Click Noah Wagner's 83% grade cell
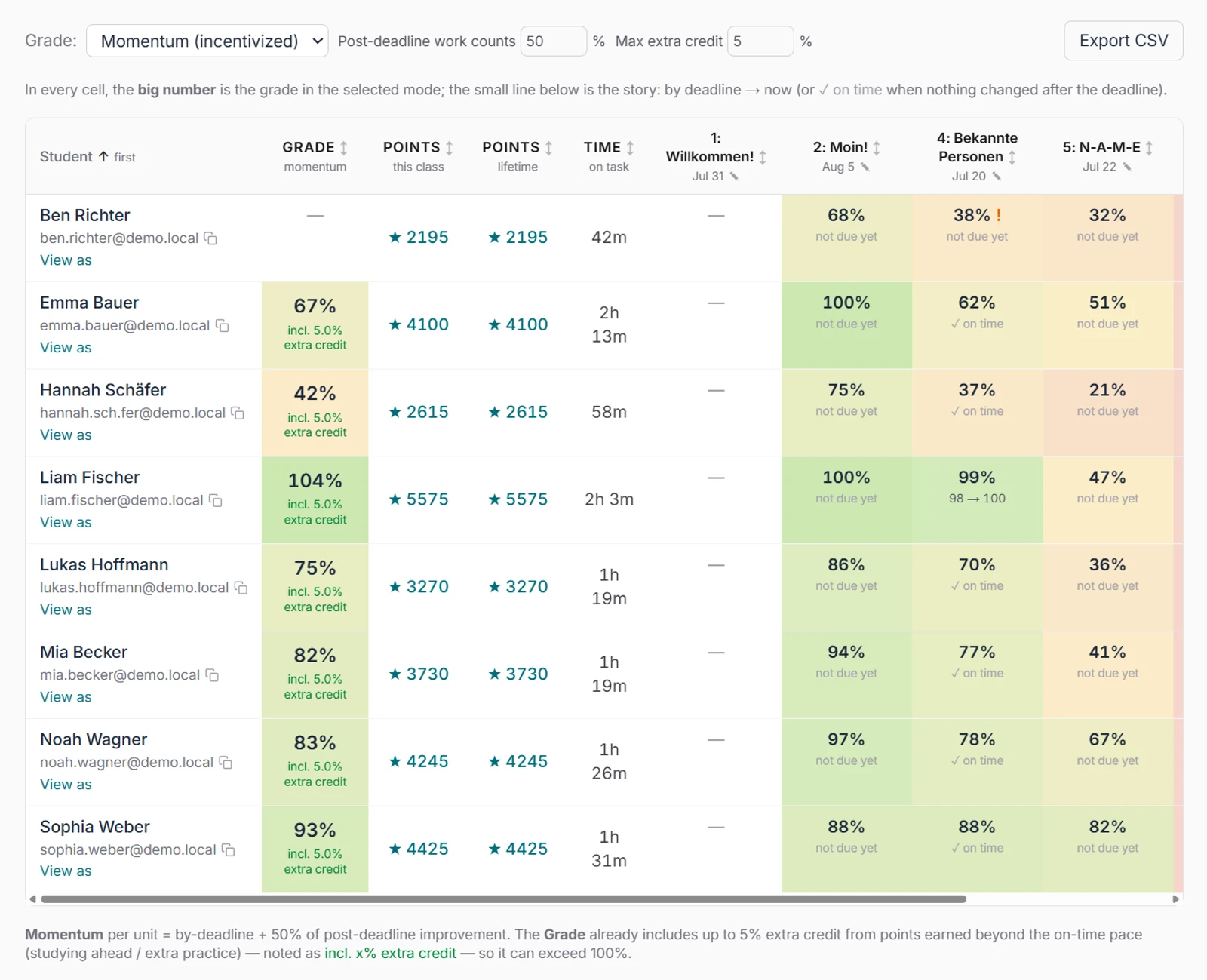 tap(315, 762)
